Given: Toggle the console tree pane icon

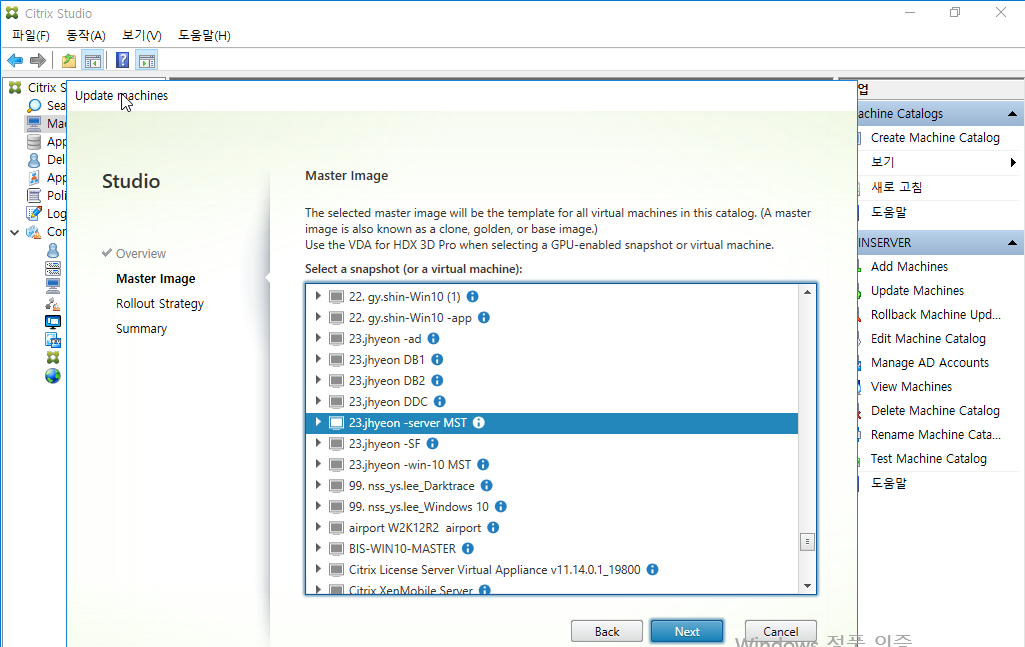Looking at the screenshot, I should click(x=93, y=61).
